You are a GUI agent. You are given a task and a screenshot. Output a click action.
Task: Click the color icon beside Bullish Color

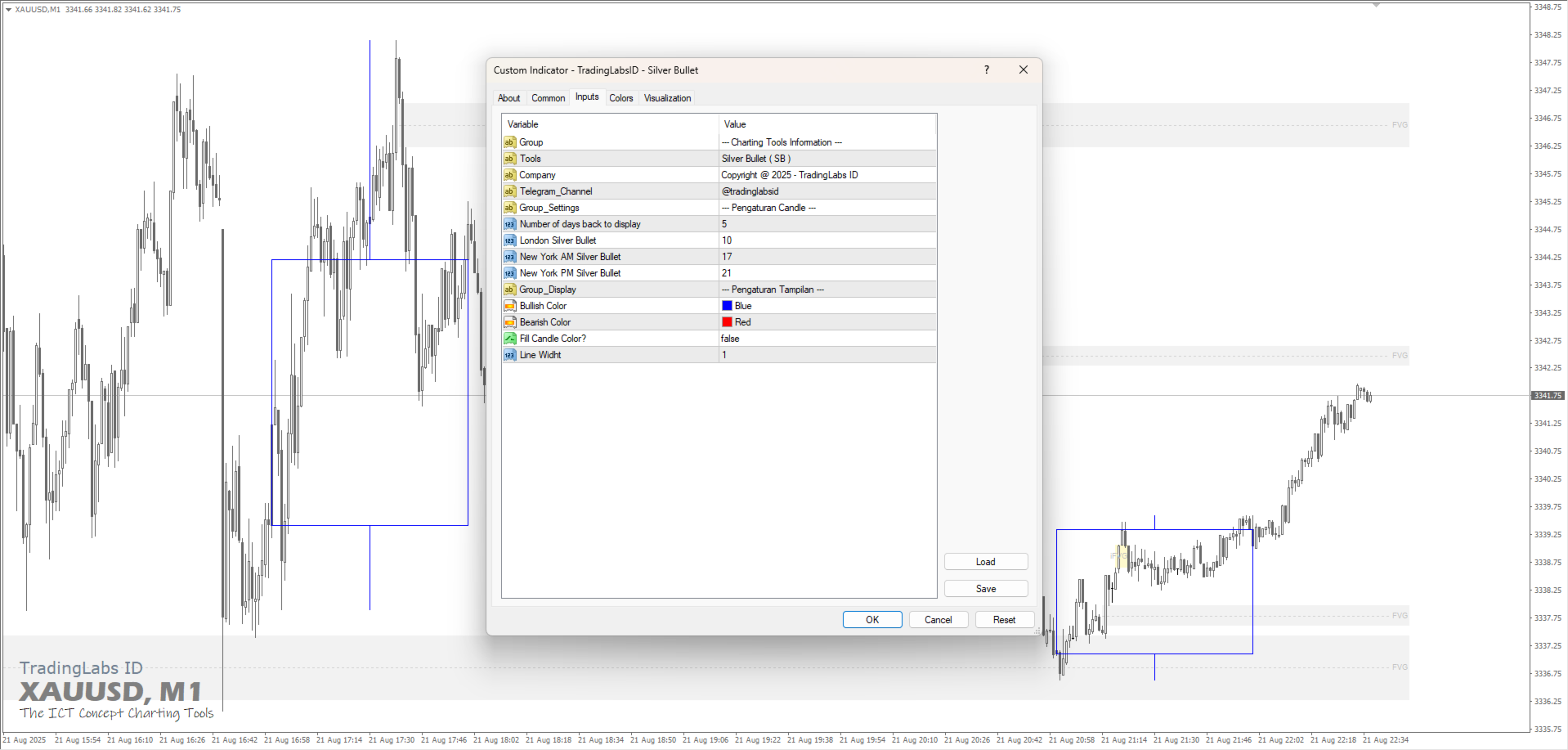[x=509, y=306]
